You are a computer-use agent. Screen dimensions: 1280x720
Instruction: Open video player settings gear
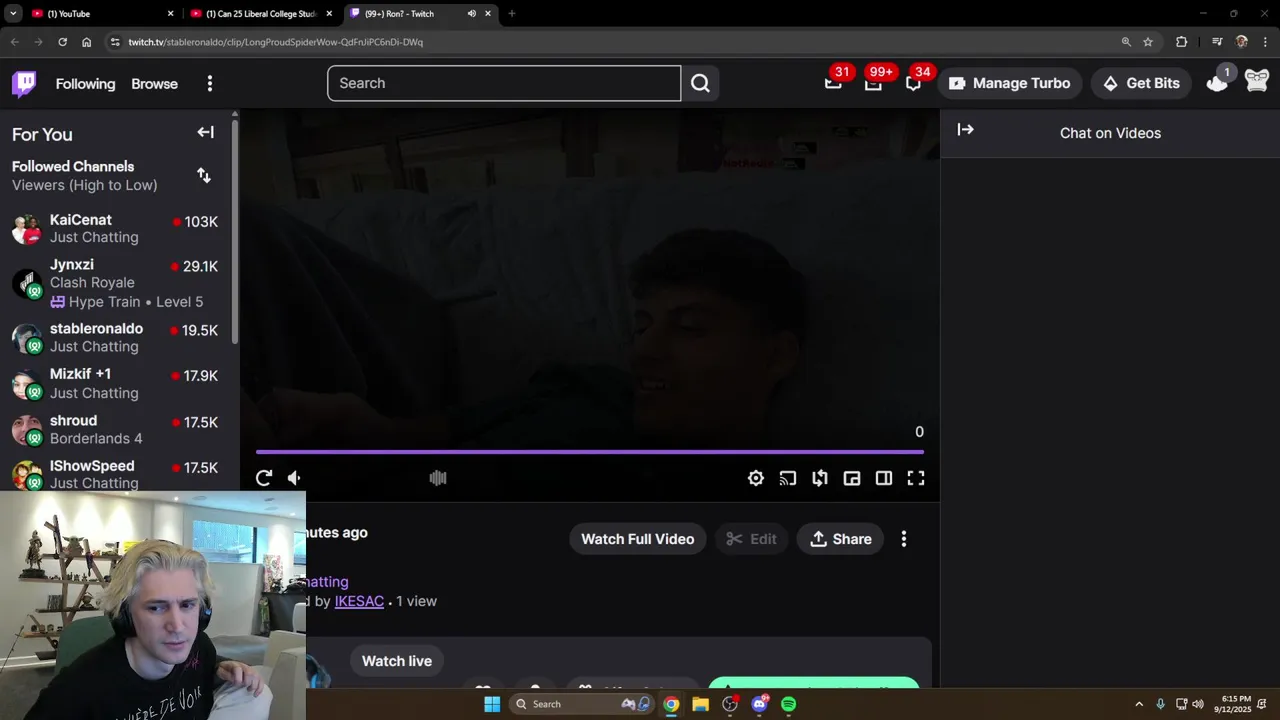pyautogui.click(x=756, y=478)
